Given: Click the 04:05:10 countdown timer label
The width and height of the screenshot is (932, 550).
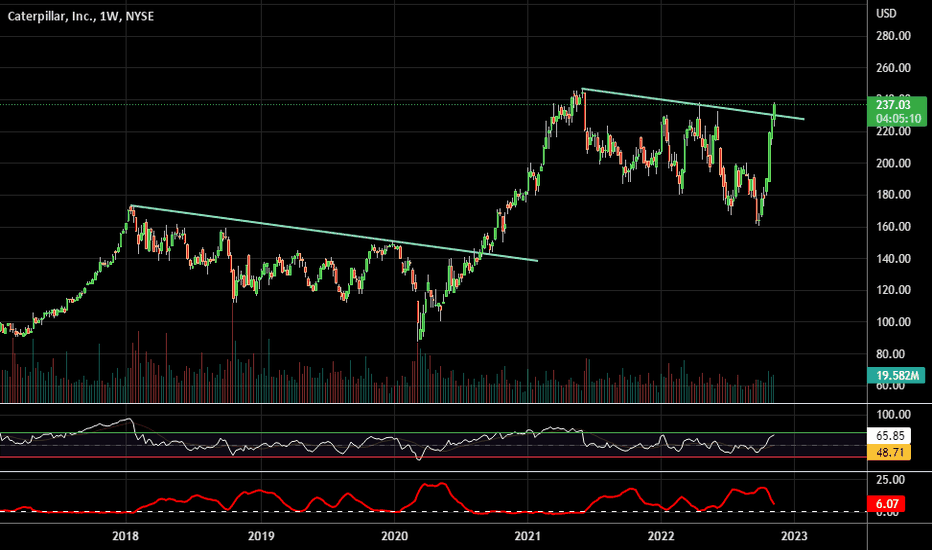Looking at the screenshot, I should [898, 118].
